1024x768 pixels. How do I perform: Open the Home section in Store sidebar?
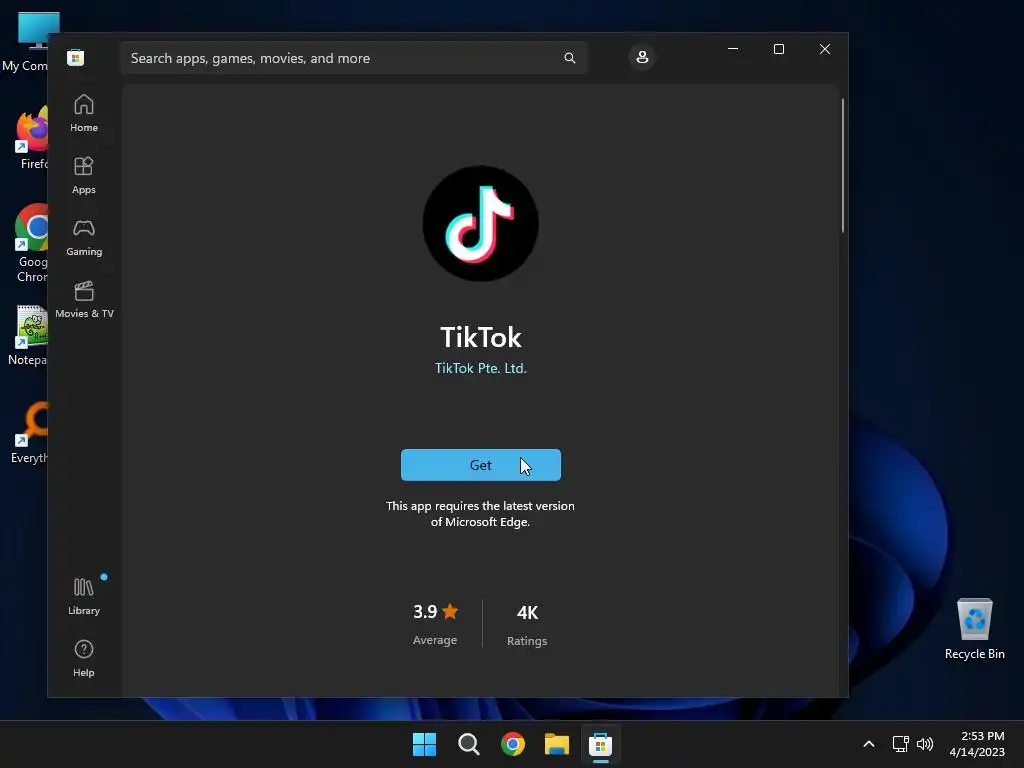tap(84, 114)
